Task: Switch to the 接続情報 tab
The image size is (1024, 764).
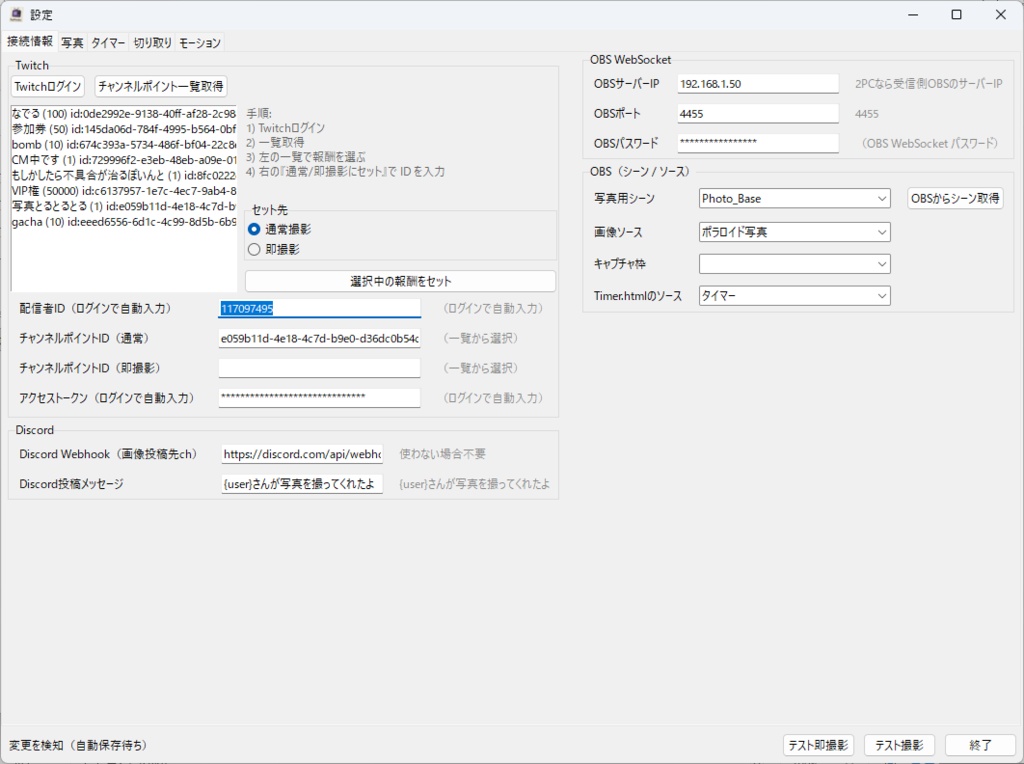Action: [30, 42]
